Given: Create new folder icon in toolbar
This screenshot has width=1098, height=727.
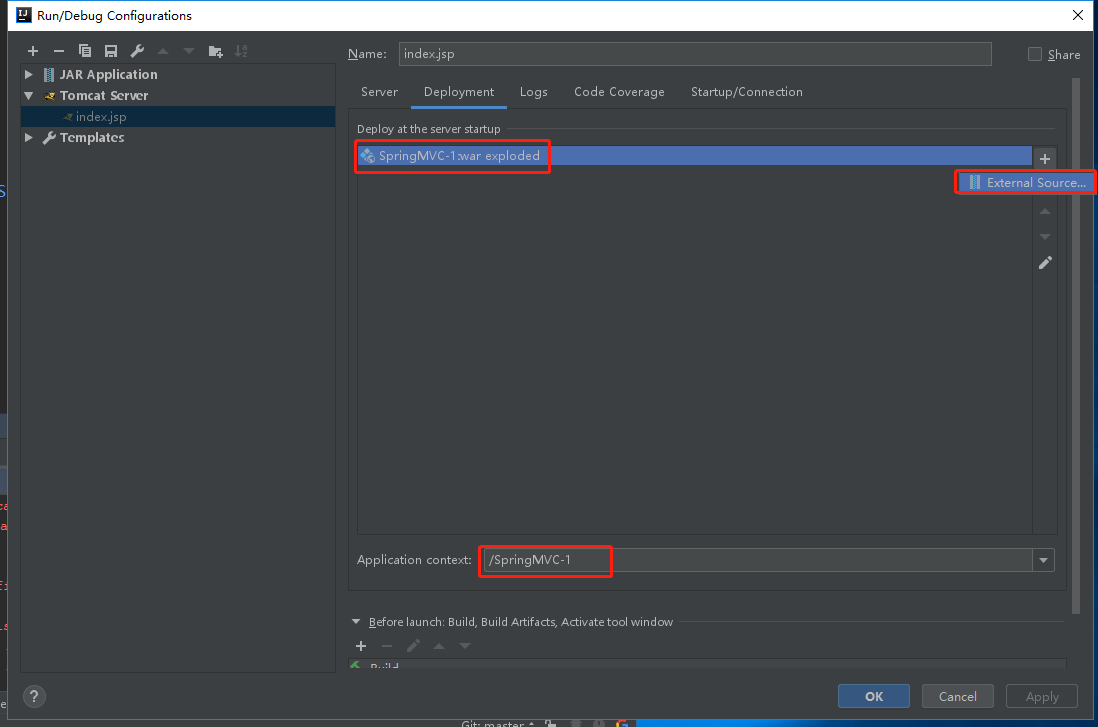Looking at the screenshot, I should [x=216, y=51].
